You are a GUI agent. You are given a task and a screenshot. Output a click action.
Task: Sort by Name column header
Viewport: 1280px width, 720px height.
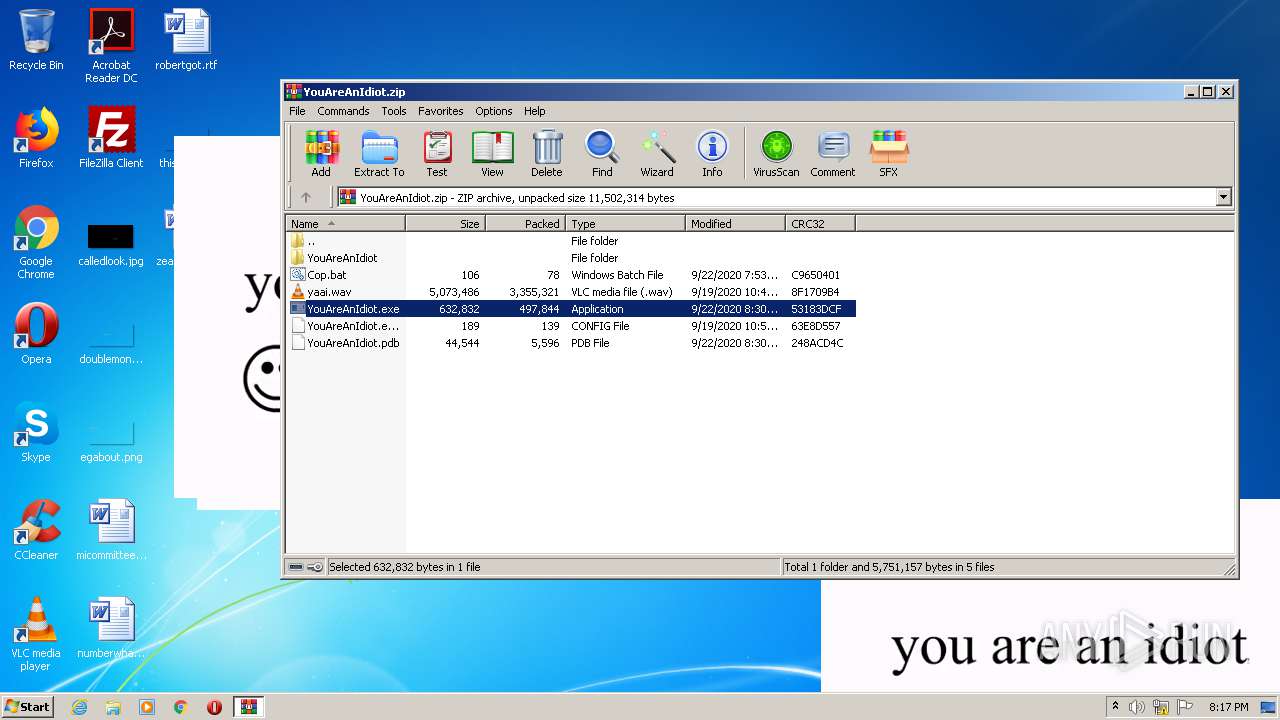point(345,224)
